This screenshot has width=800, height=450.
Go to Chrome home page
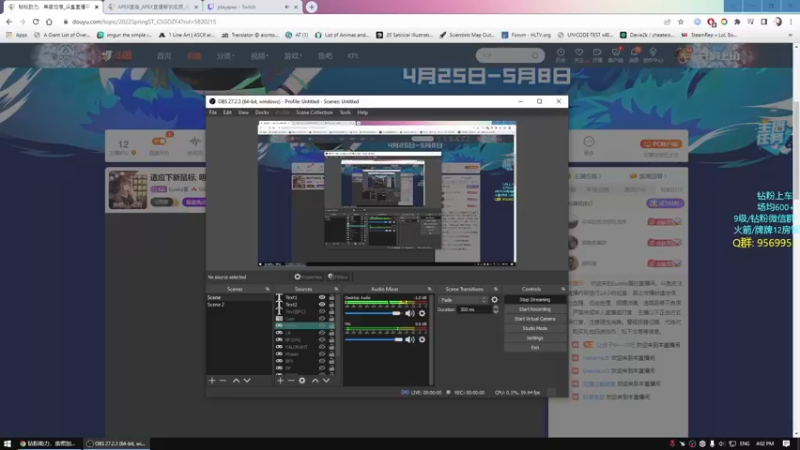tap(49, 22)
